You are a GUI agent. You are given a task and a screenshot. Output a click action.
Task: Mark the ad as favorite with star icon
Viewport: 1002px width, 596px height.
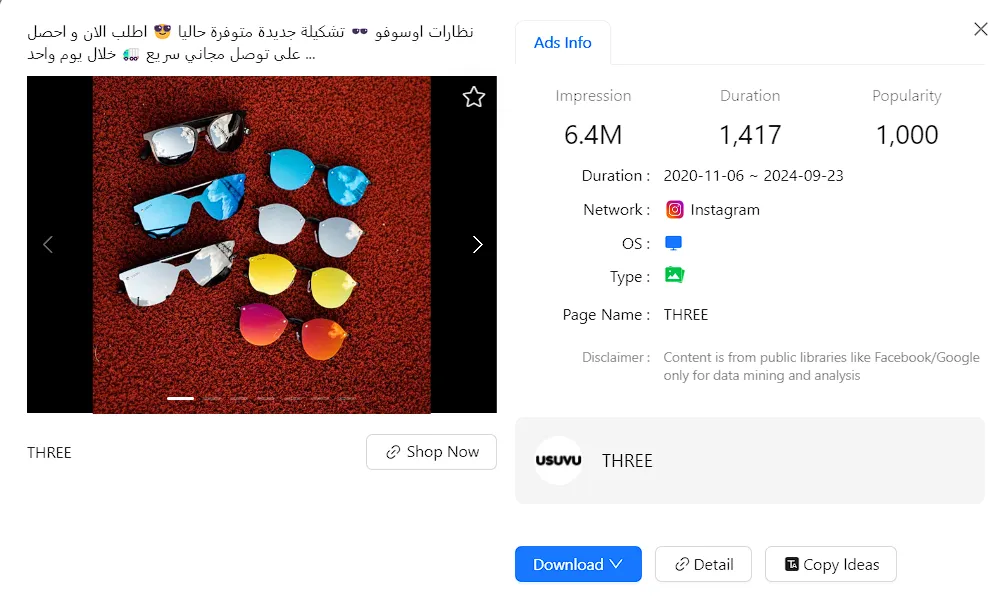474,97
